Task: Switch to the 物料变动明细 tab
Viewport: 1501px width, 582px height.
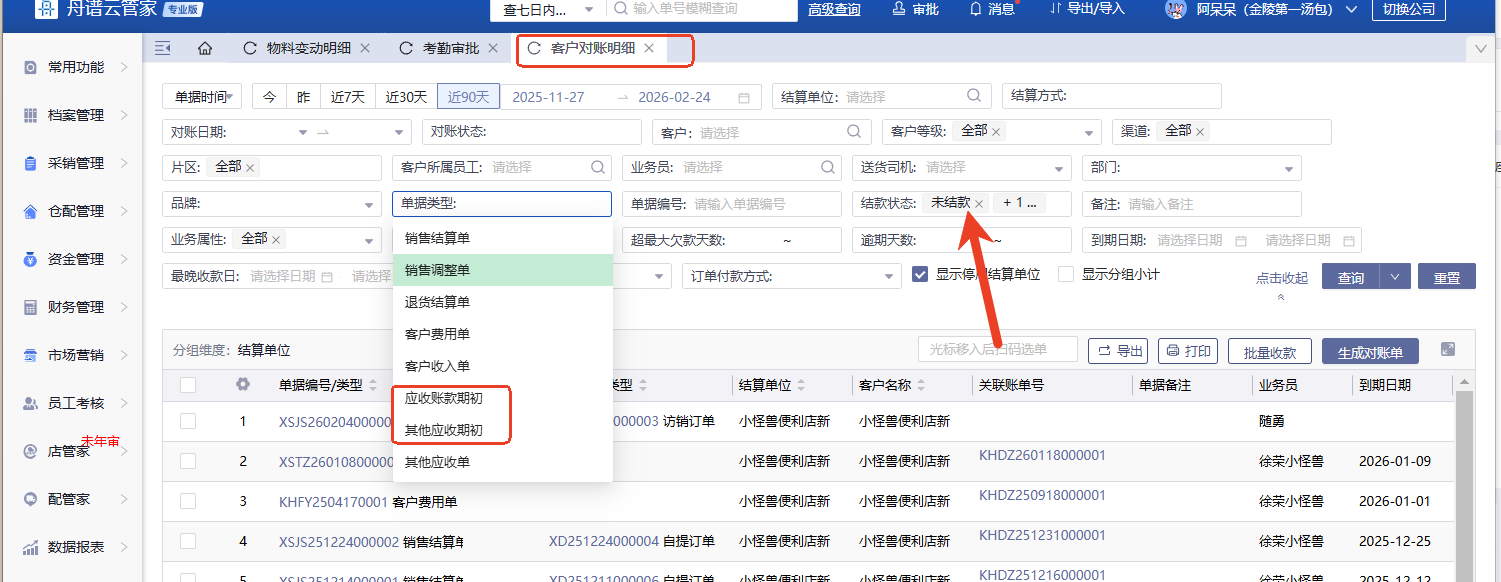Action: [308, 48]
